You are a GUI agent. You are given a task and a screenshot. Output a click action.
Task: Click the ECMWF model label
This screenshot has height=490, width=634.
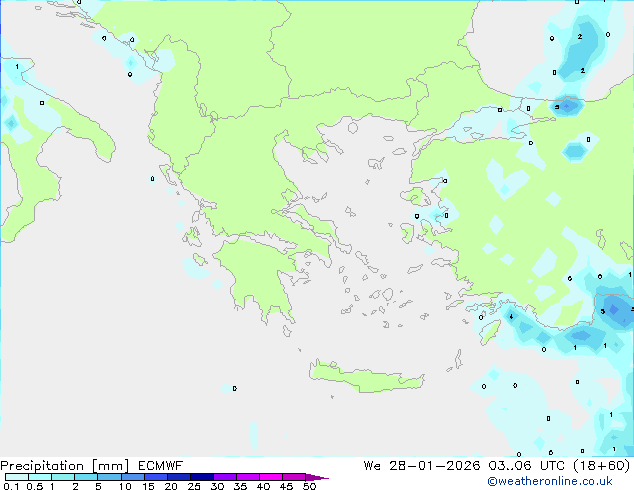[x=161, y=466]
